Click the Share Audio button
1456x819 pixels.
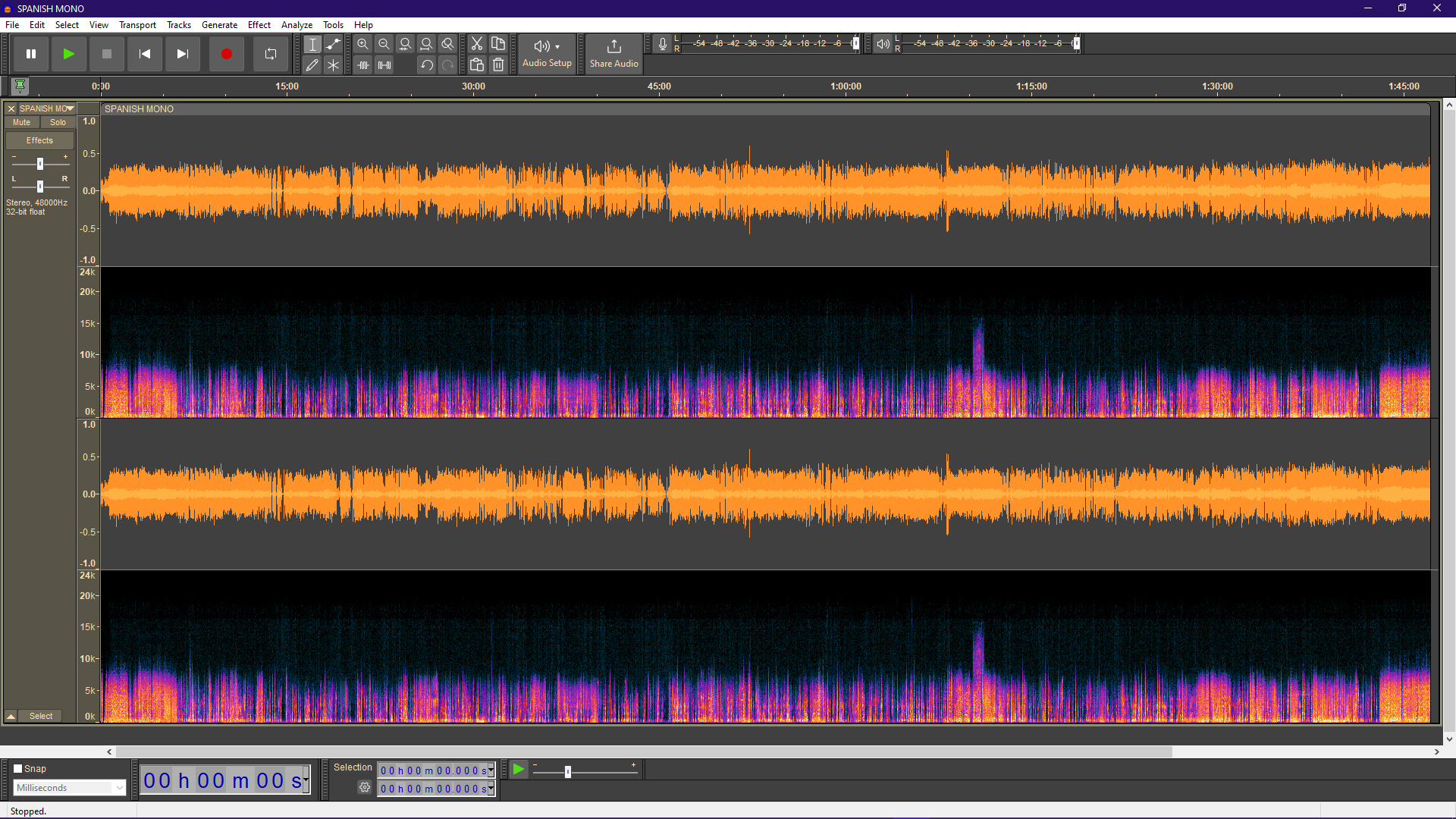[x=614, y=54]
